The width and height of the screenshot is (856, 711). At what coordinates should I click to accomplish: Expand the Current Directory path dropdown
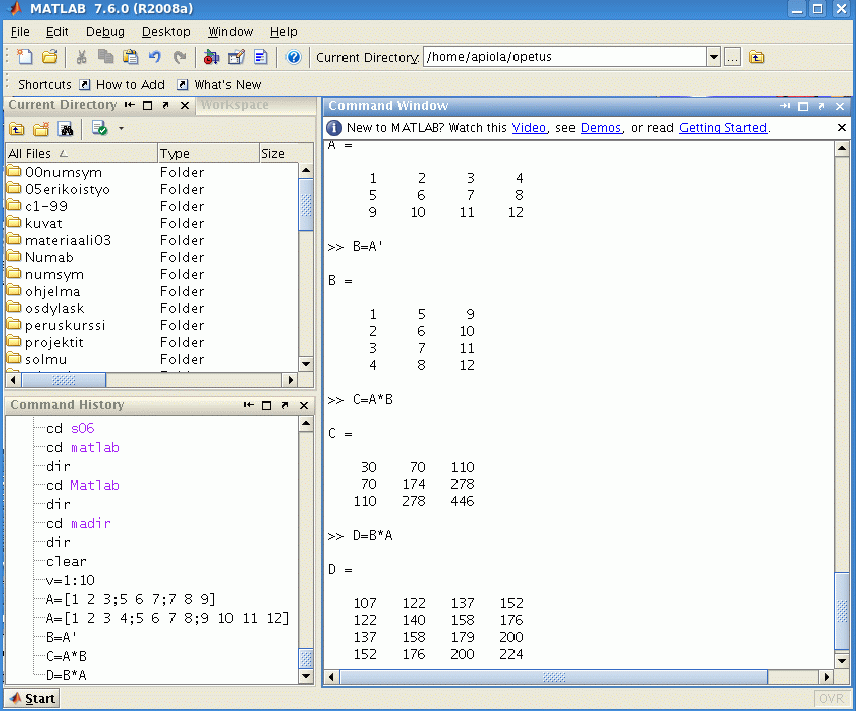coord(714,57)
